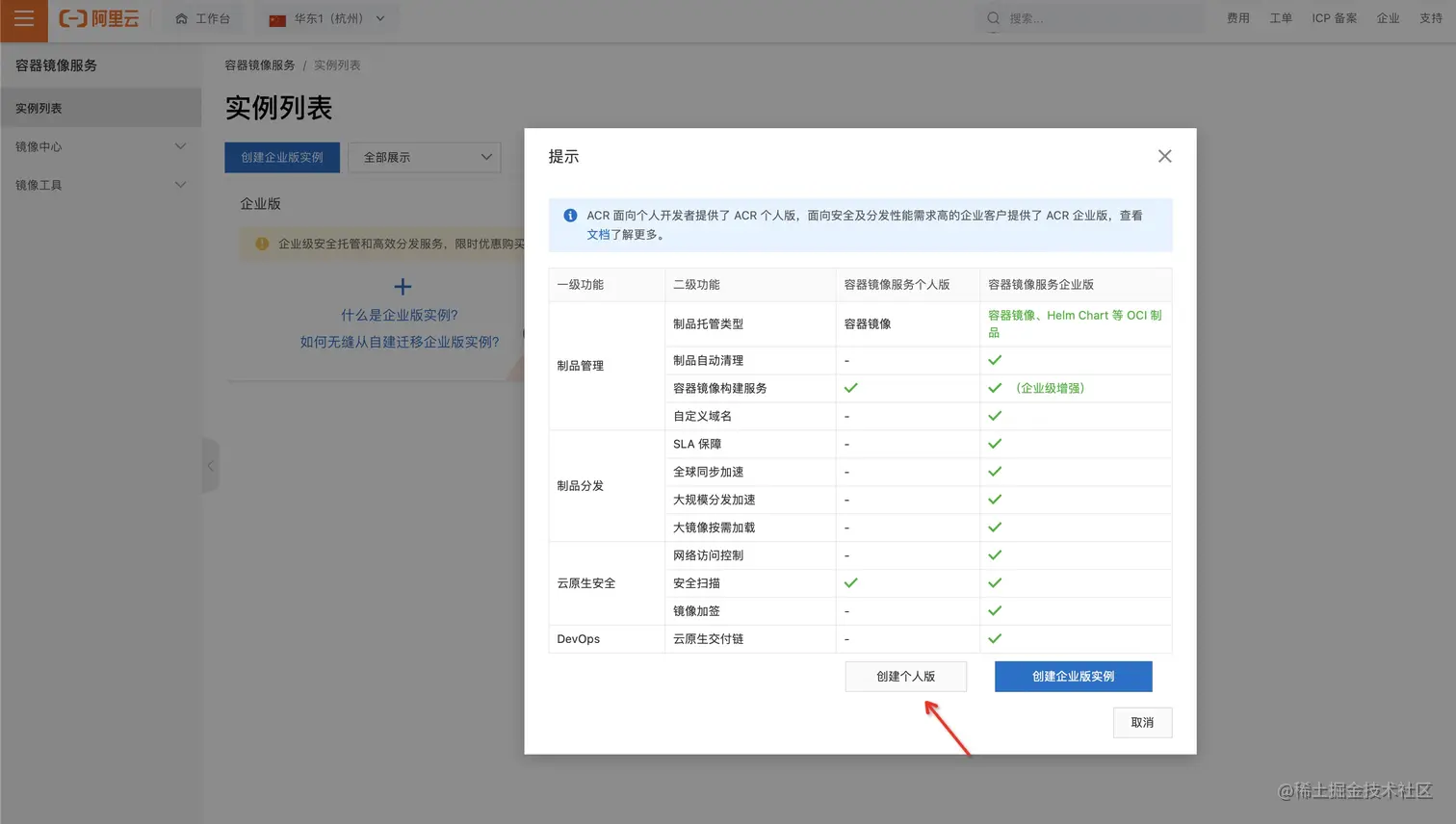Viewport: 1456px width, 824px height.
Task: Click 大规模分发加速 enterprise checkmark
Action: click(995, 499)
